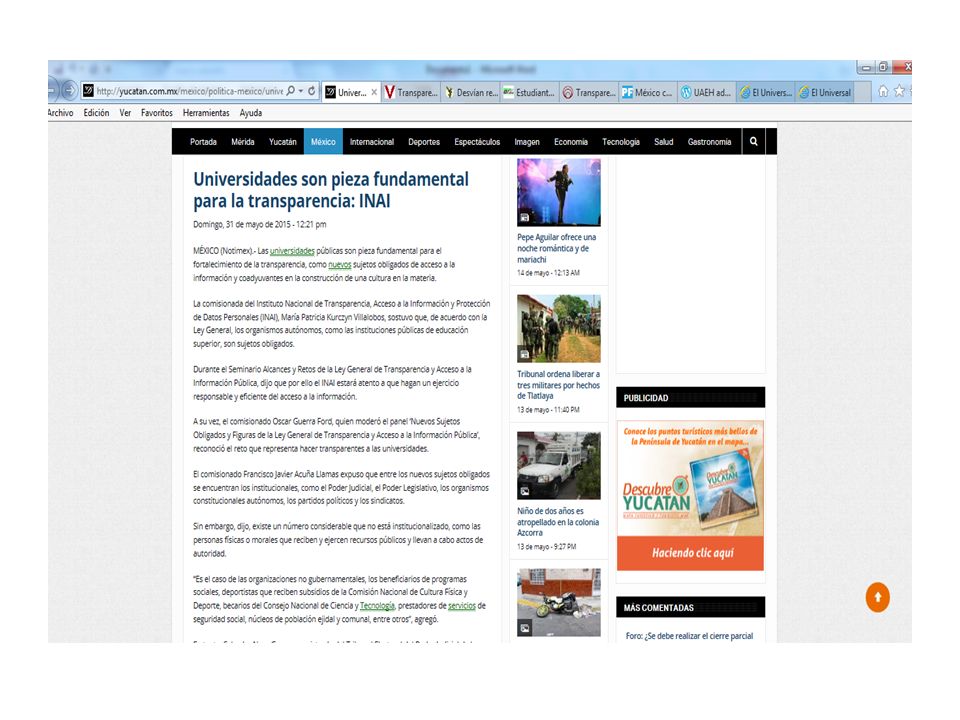Open the Edición menu
The height and width of the screenshot is (720, 960).
96,113
